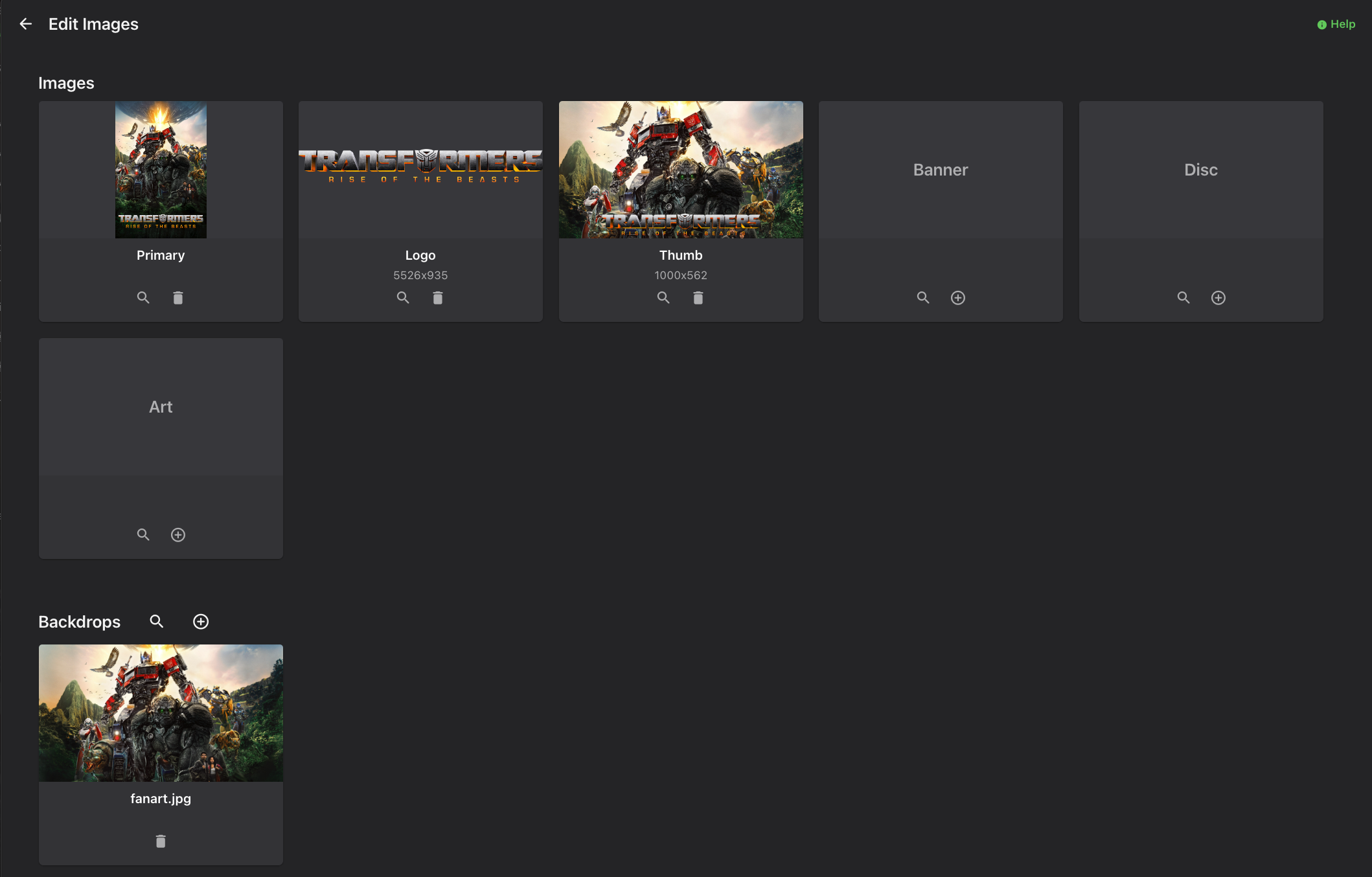This screenshot has height=877, width=1372.
Task: Delete the Primary poster image
Action: click(x=178, y=297)
